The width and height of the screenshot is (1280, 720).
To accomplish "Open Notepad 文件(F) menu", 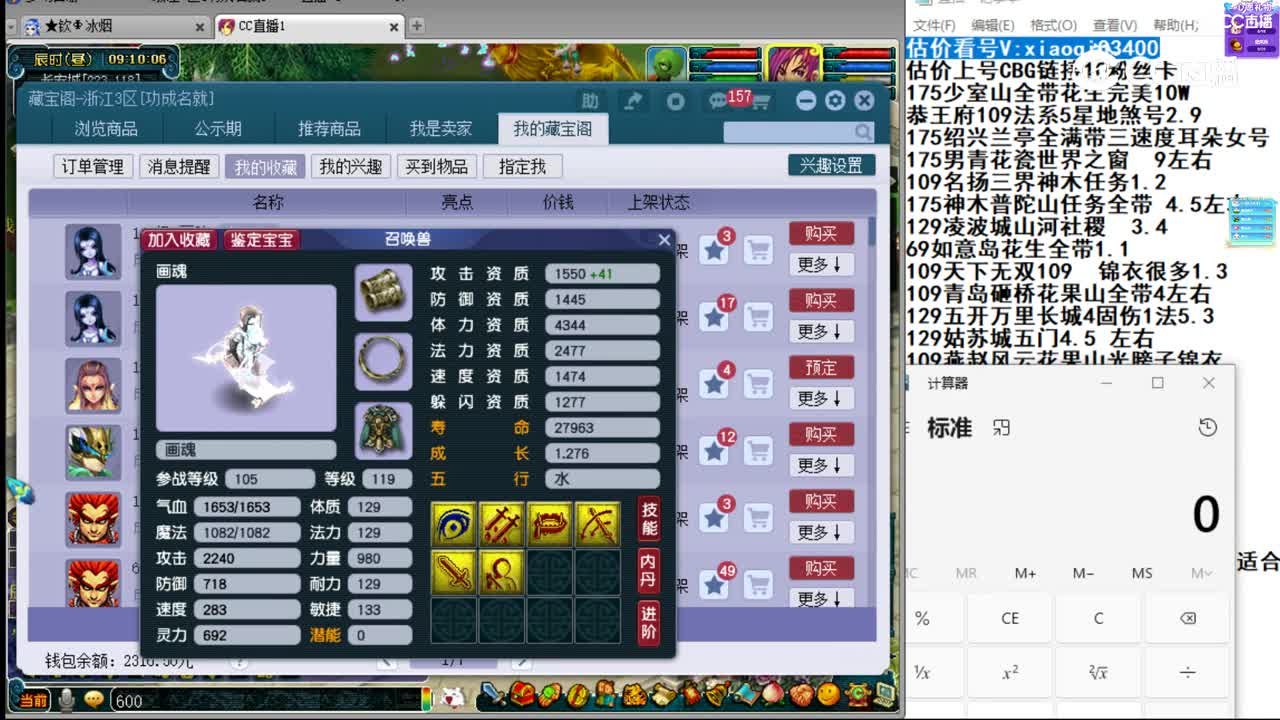I will click(x=934, y=25).
